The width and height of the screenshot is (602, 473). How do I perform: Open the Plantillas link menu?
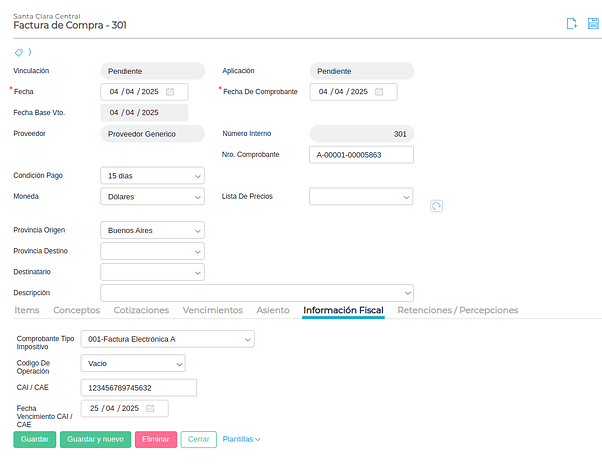(241, 439)
